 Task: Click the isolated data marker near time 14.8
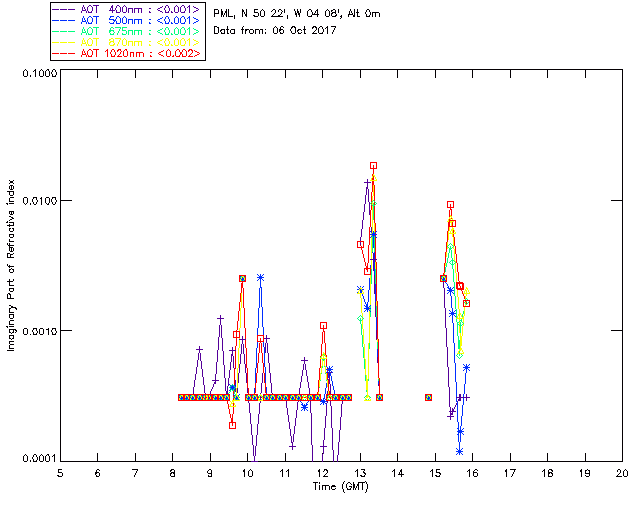click(x=428, y=397)
